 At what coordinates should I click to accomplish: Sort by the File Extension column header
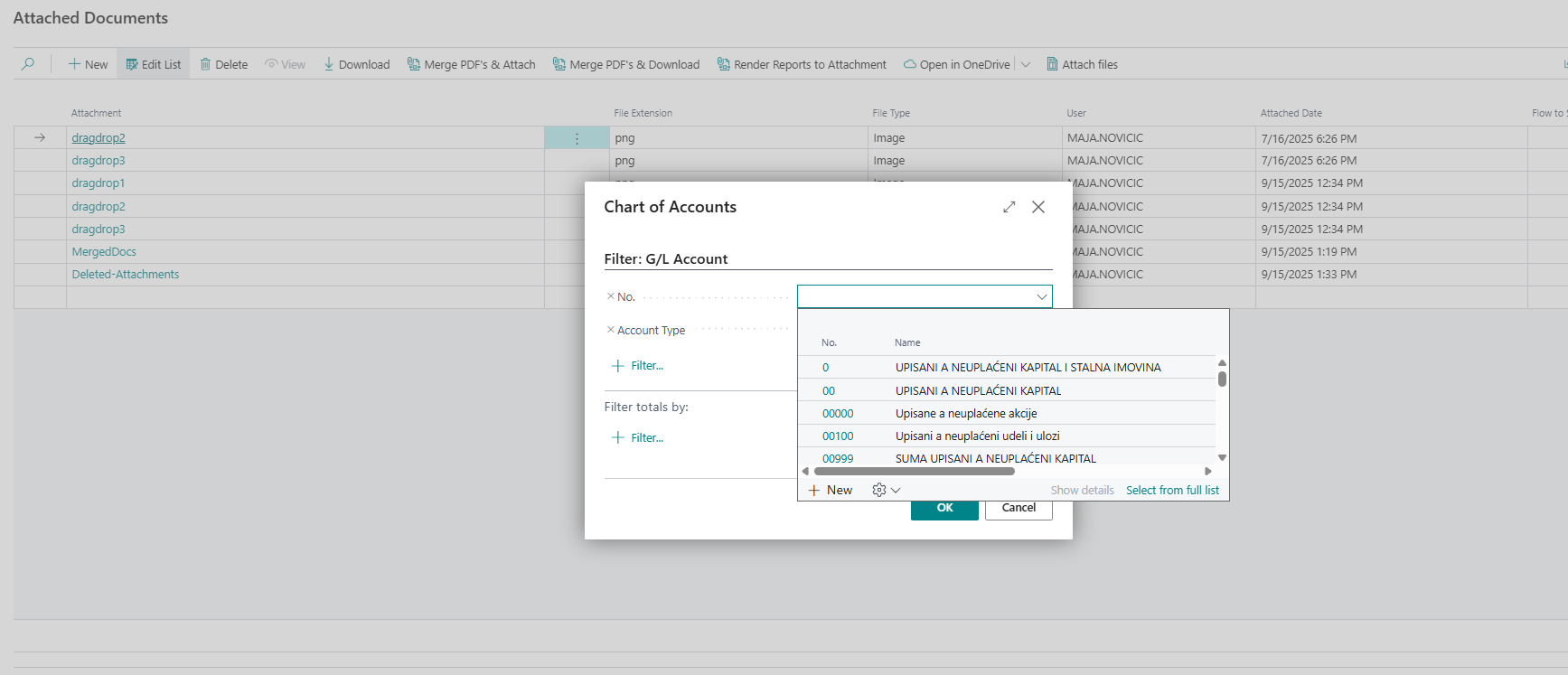coord(643,113)
